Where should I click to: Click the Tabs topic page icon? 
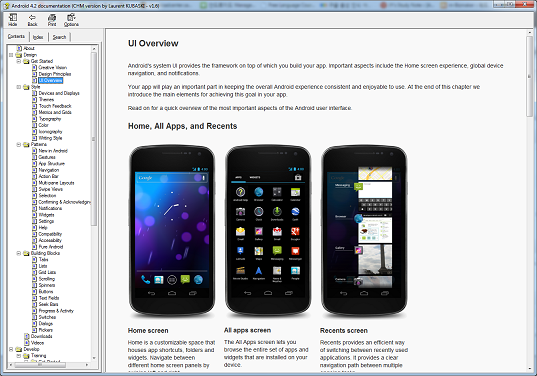(34, 260)
